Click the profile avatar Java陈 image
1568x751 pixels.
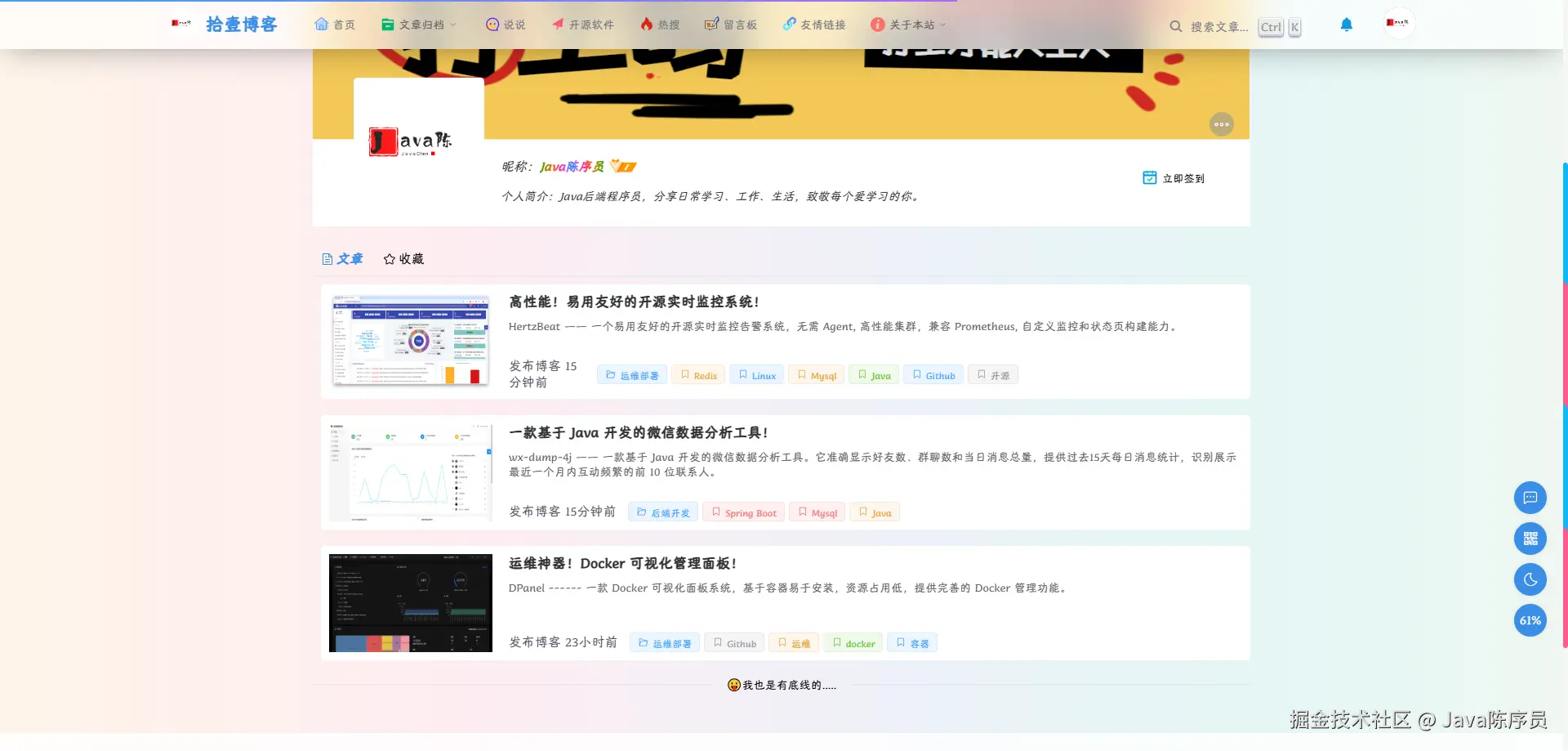tap(419, 141)
